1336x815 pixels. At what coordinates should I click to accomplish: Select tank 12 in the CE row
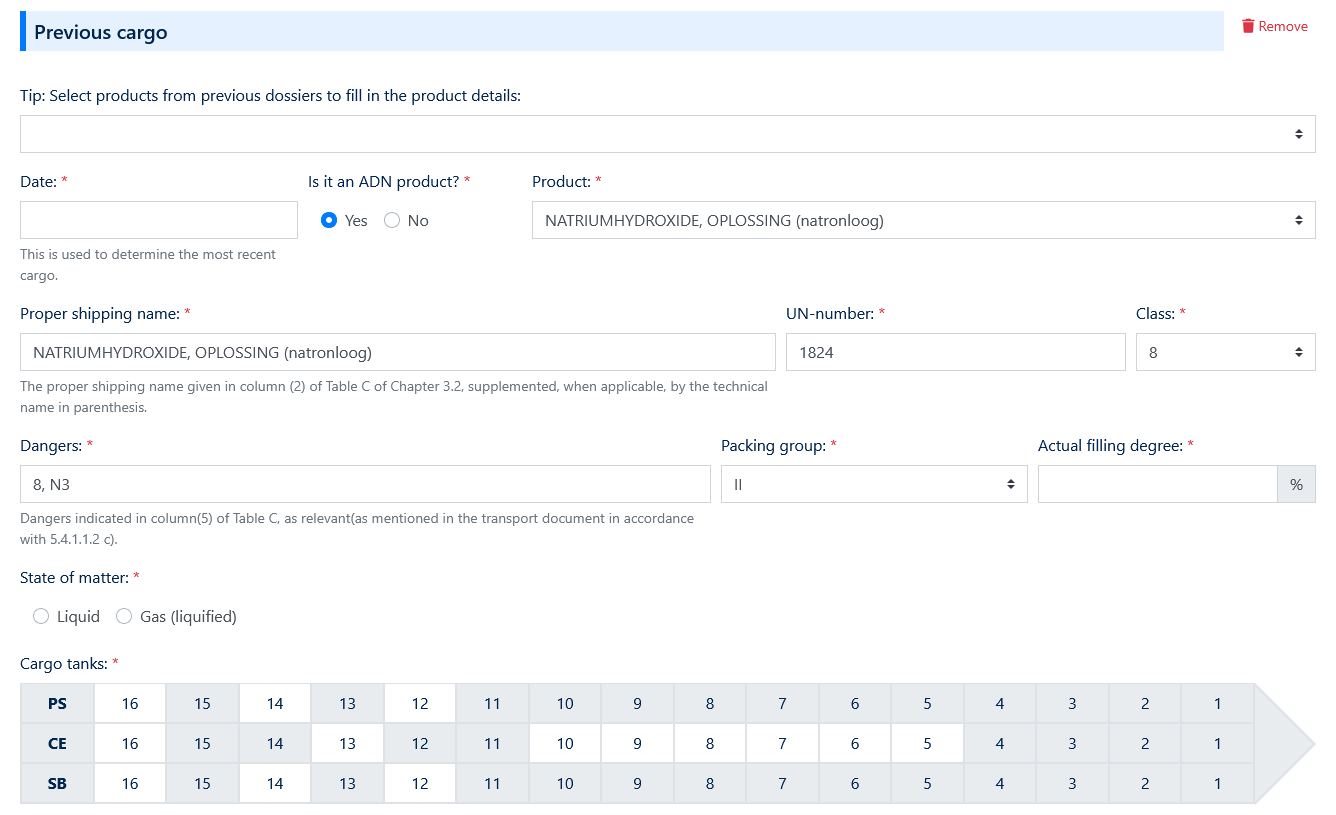(419, 743)
